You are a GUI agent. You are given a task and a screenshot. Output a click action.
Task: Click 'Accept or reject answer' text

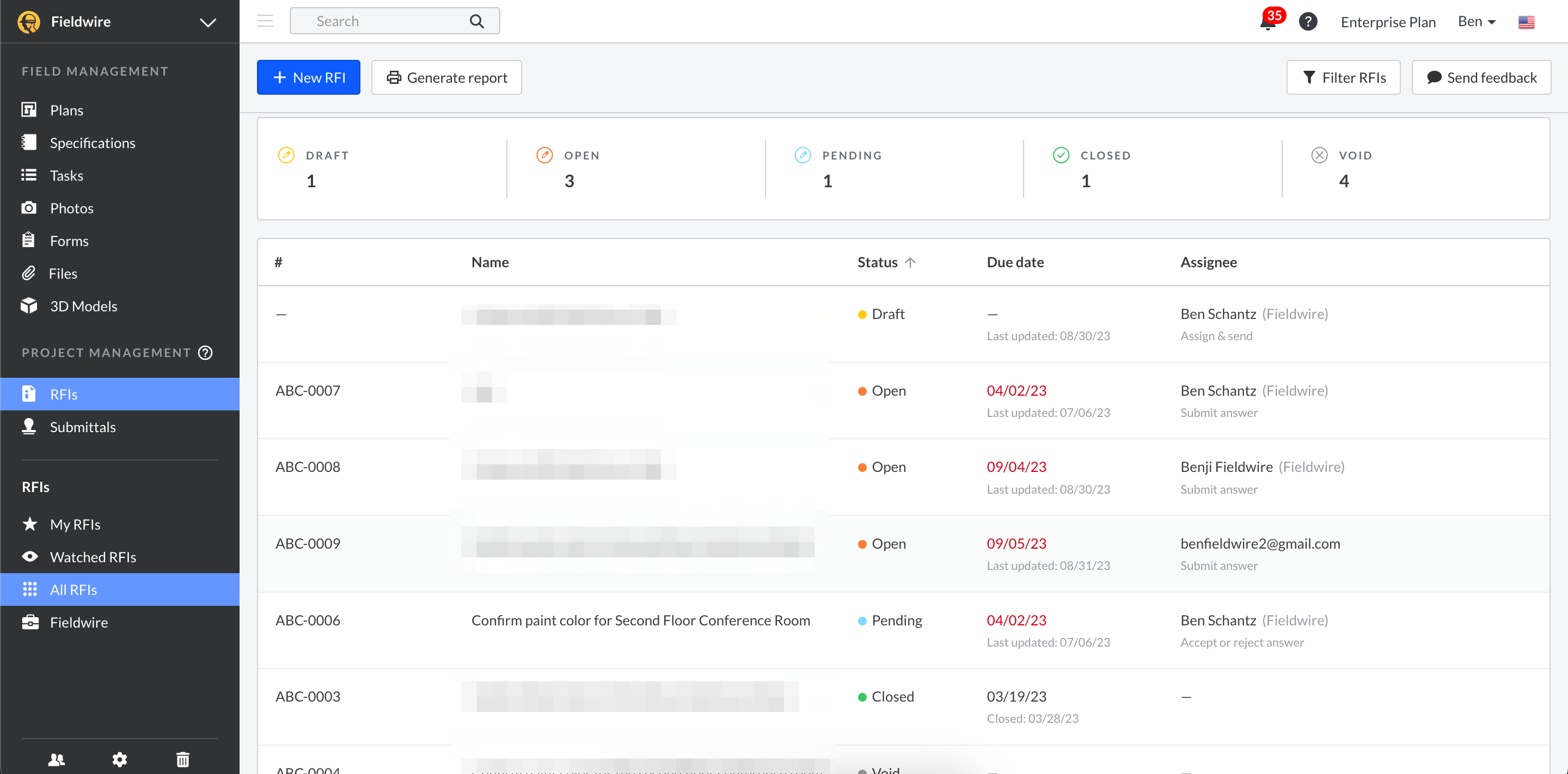click(1242, 643)
